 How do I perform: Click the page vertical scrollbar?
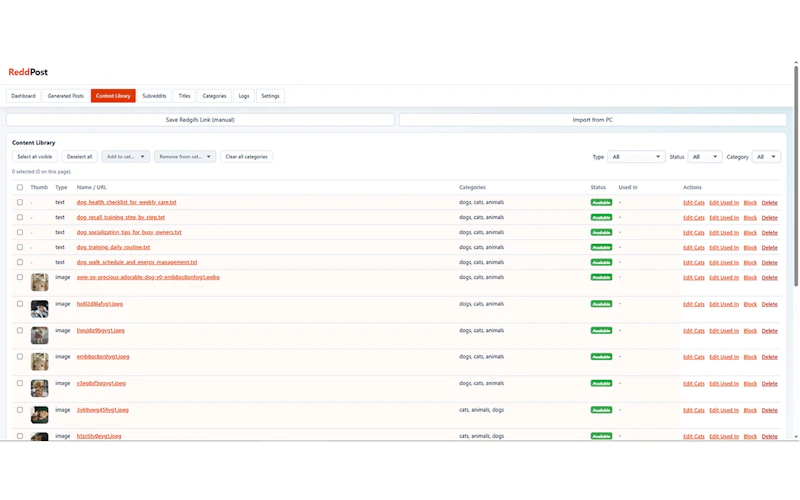(x=796, y=176)
